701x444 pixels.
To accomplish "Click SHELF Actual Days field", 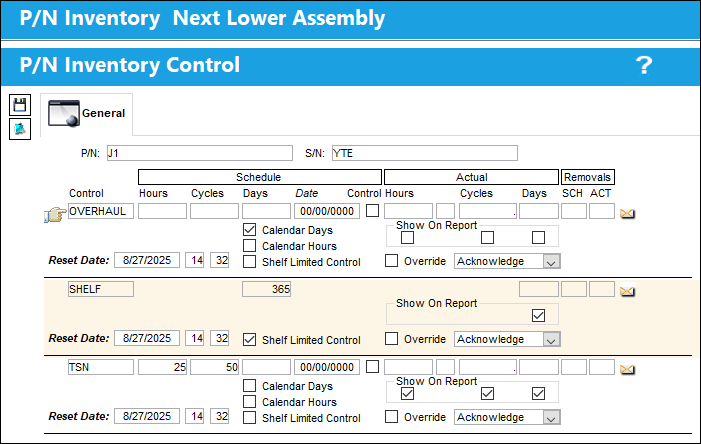I will click(x=539, y=289).
